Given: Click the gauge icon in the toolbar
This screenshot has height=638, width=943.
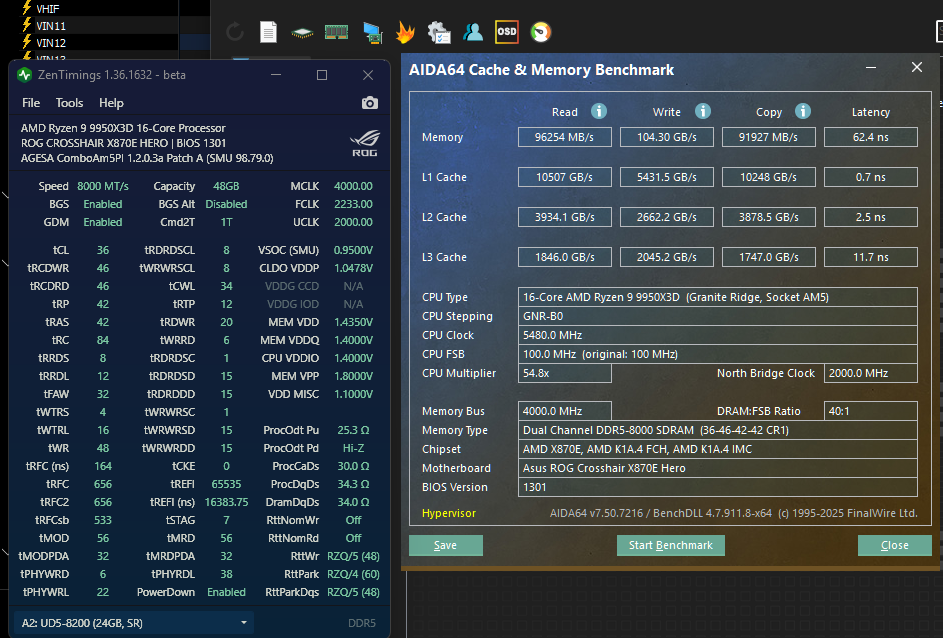Looking at the screenshot, I should pyautogui.click(x=540, y=32).
